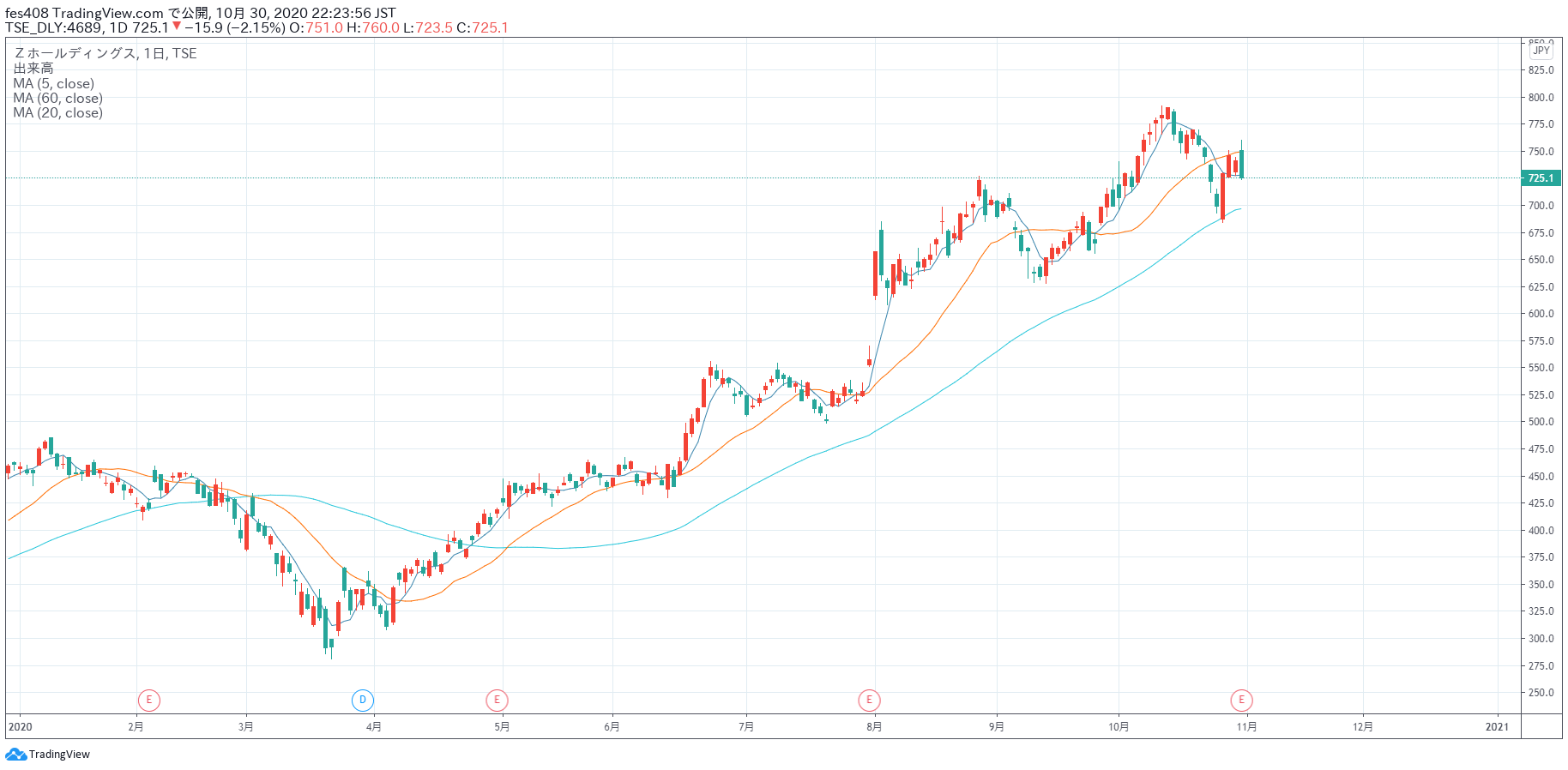Open the earnings marker near 5月
The width and height of the screenshot is (1568, 770).
pos(497,701)
